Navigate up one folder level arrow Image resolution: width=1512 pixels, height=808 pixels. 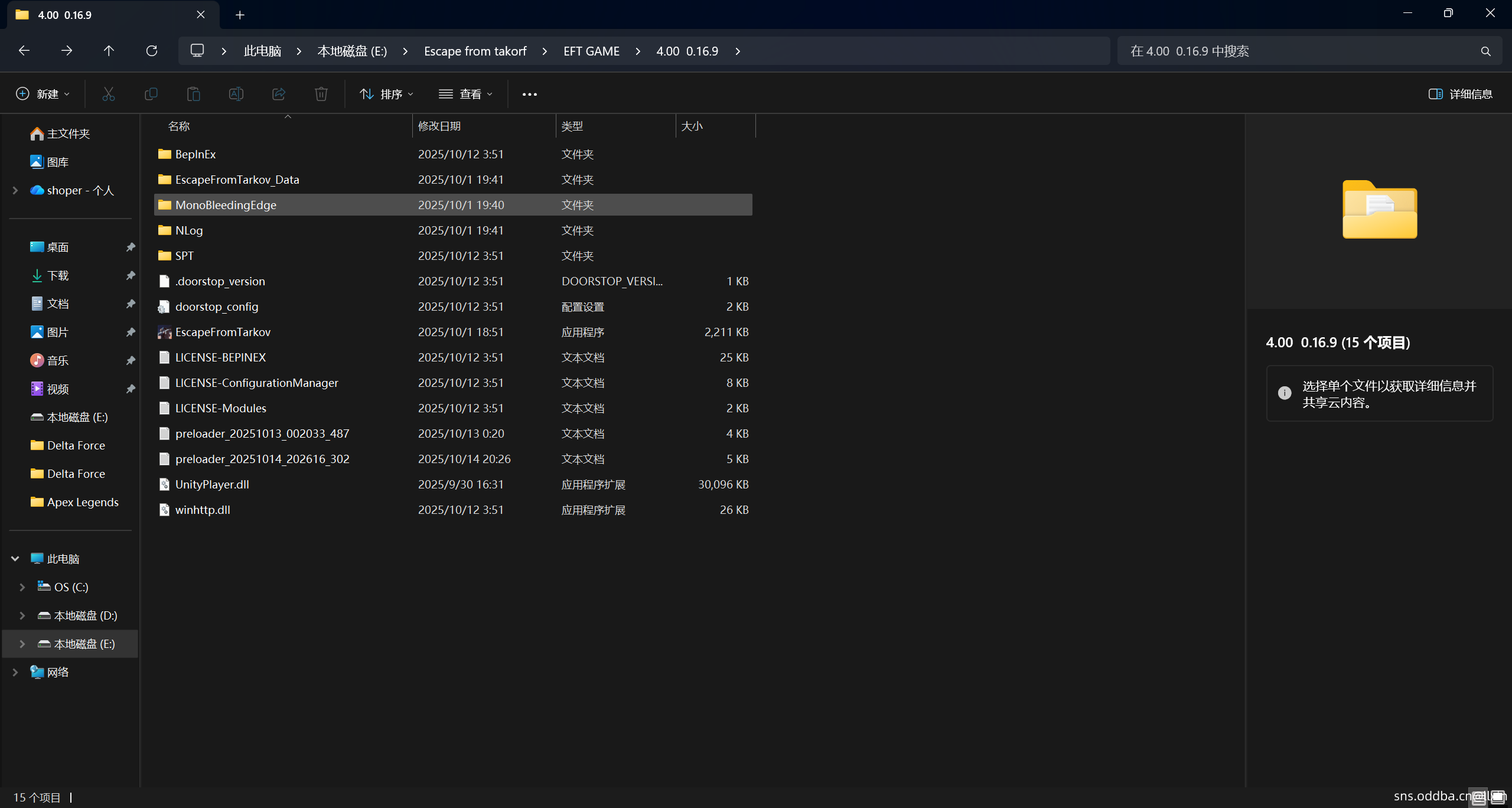click(x=109, y=51)
